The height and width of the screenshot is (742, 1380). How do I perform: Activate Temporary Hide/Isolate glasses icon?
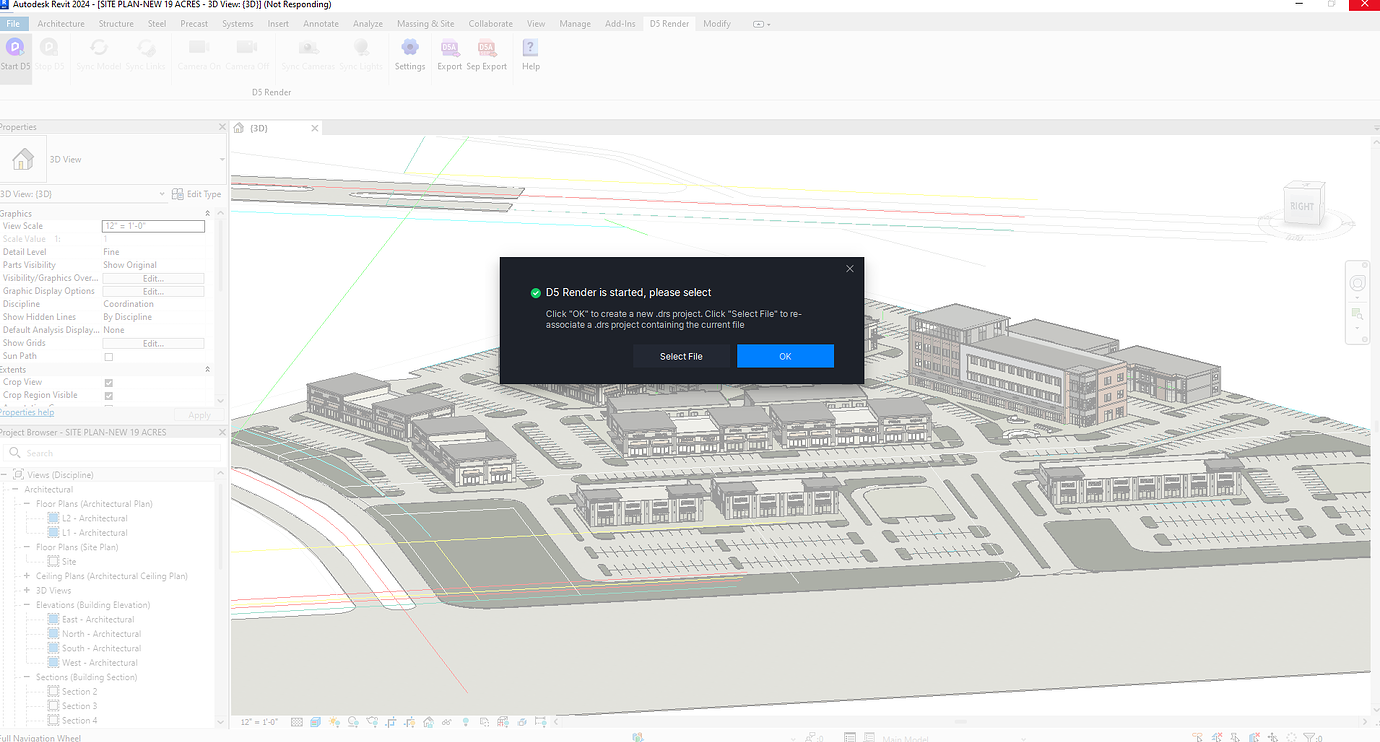(446, 721)
